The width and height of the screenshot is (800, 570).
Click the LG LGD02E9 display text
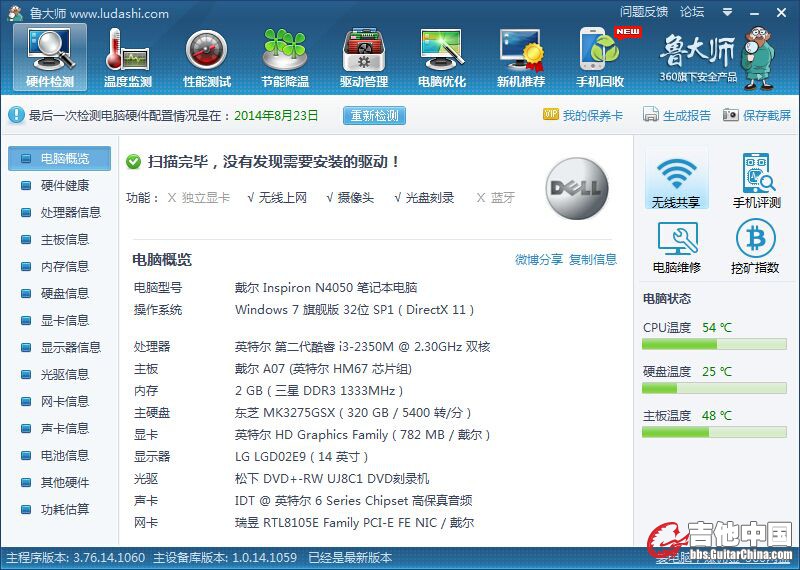[301, 457]
